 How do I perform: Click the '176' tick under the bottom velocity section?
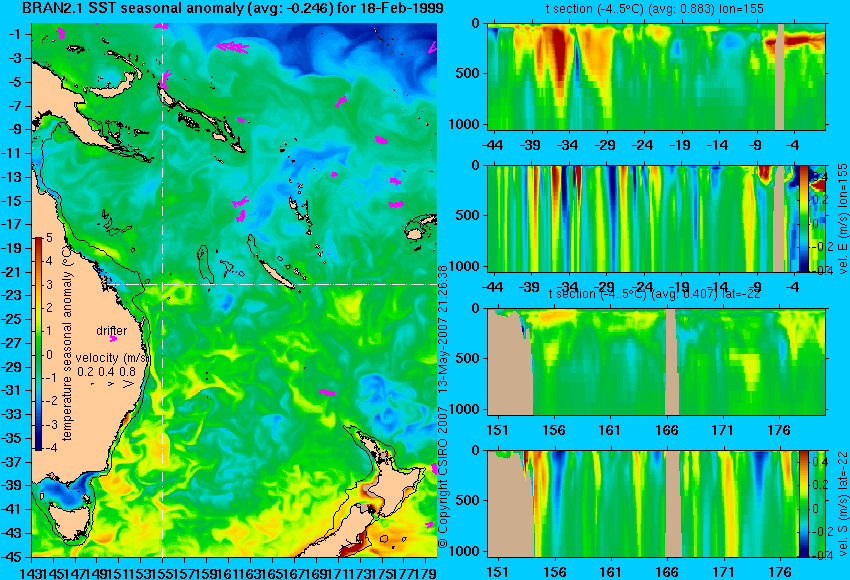click(x=780, y=572)
